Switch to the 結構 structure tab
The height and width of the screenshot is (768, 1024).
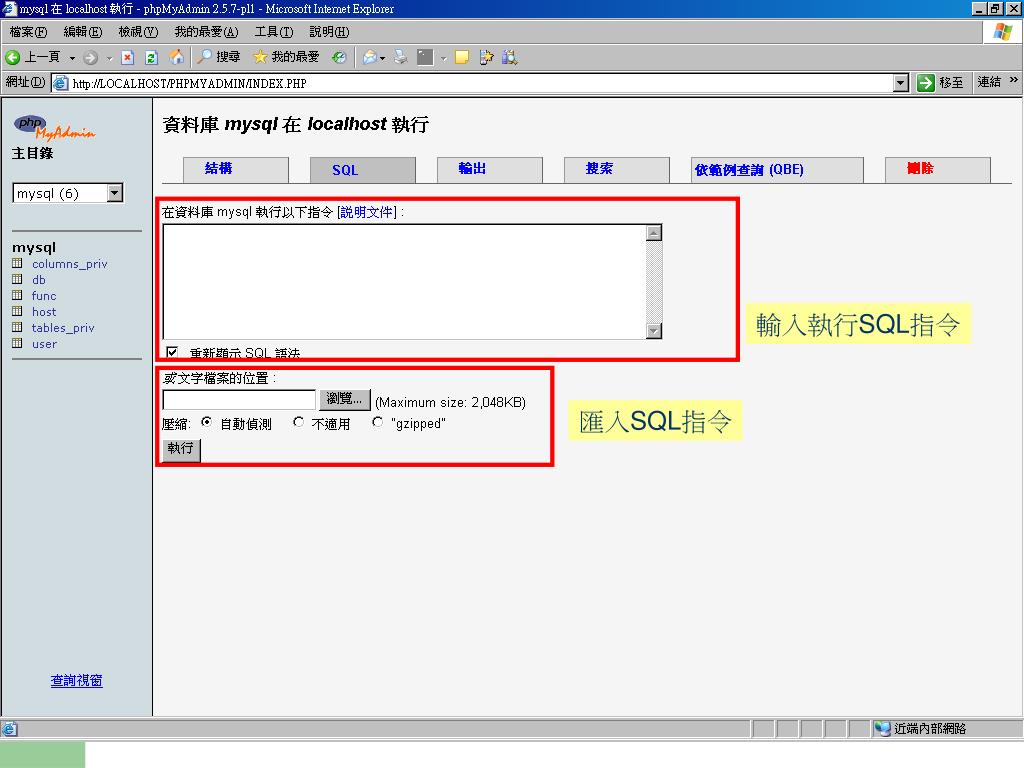236,169
